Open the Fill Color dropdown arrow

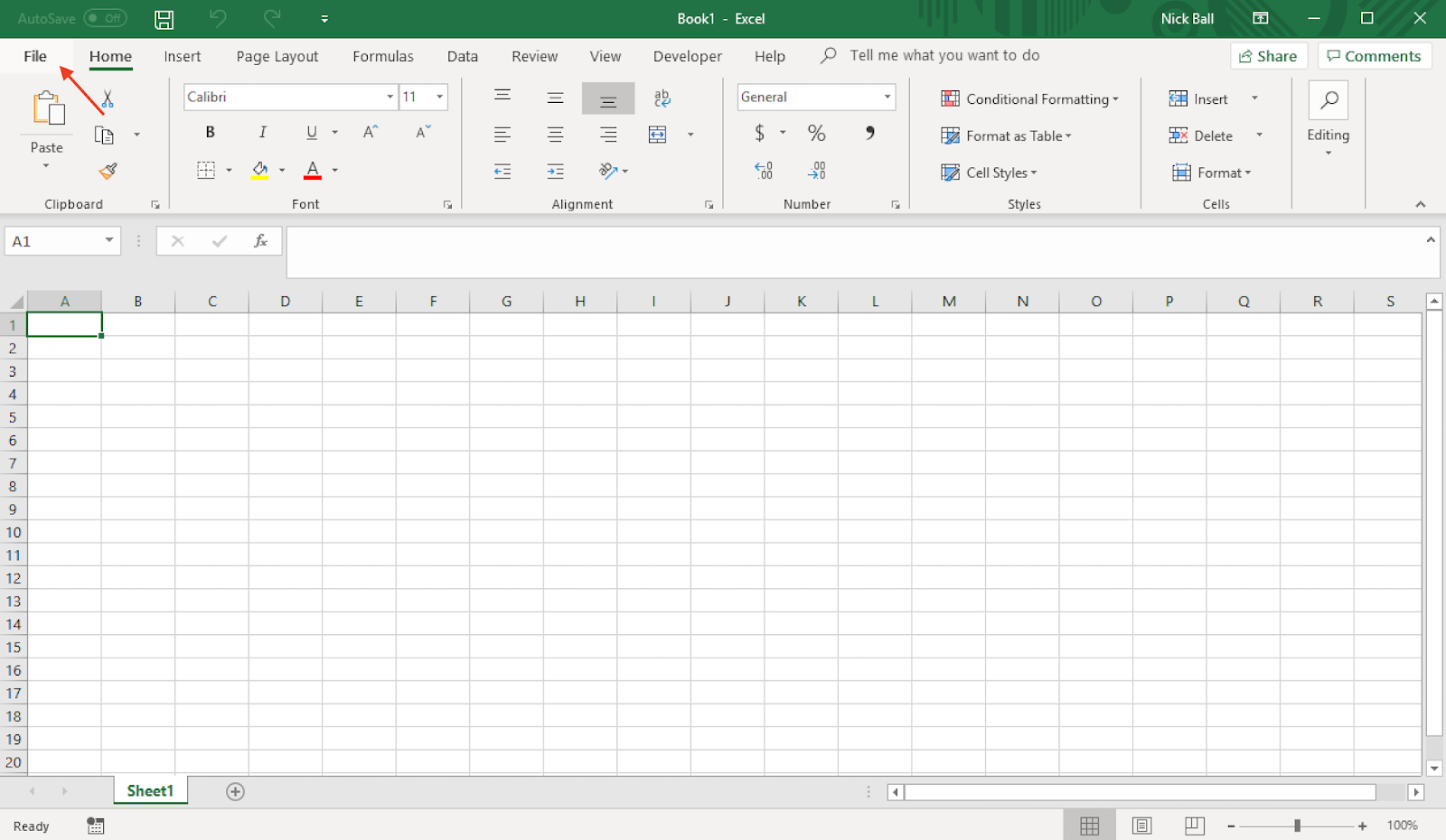(x=281, y=170)
